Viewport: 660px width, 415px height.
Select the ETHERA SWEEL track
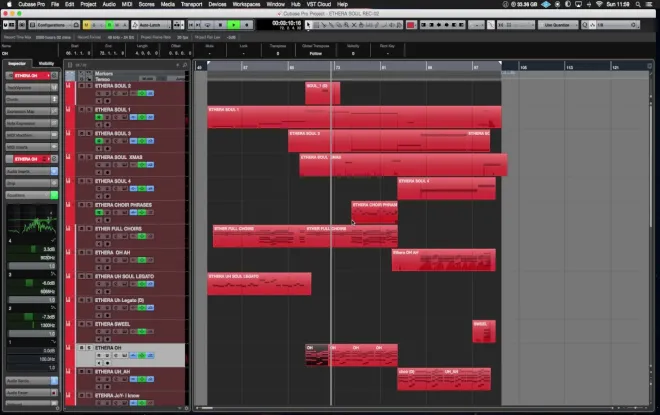tap(112, 324)
